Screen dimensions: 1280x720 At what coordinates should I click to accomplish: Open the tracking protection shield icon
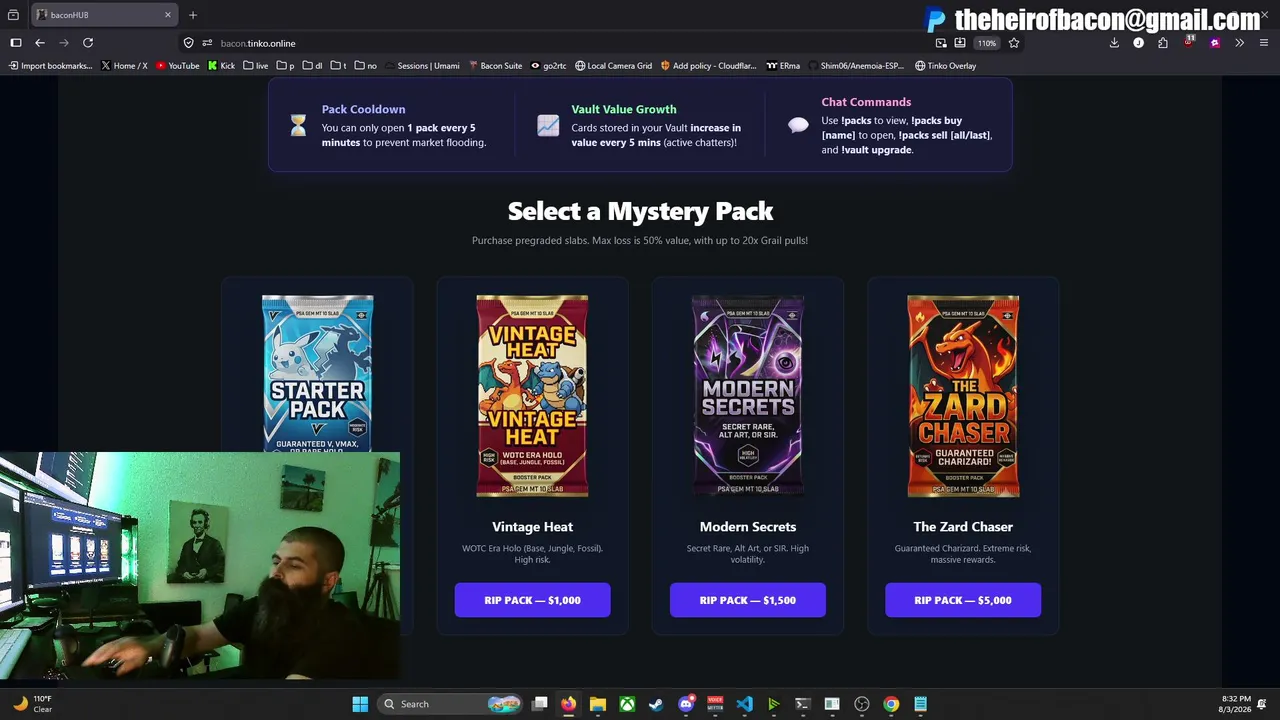[x=188, y=43]
